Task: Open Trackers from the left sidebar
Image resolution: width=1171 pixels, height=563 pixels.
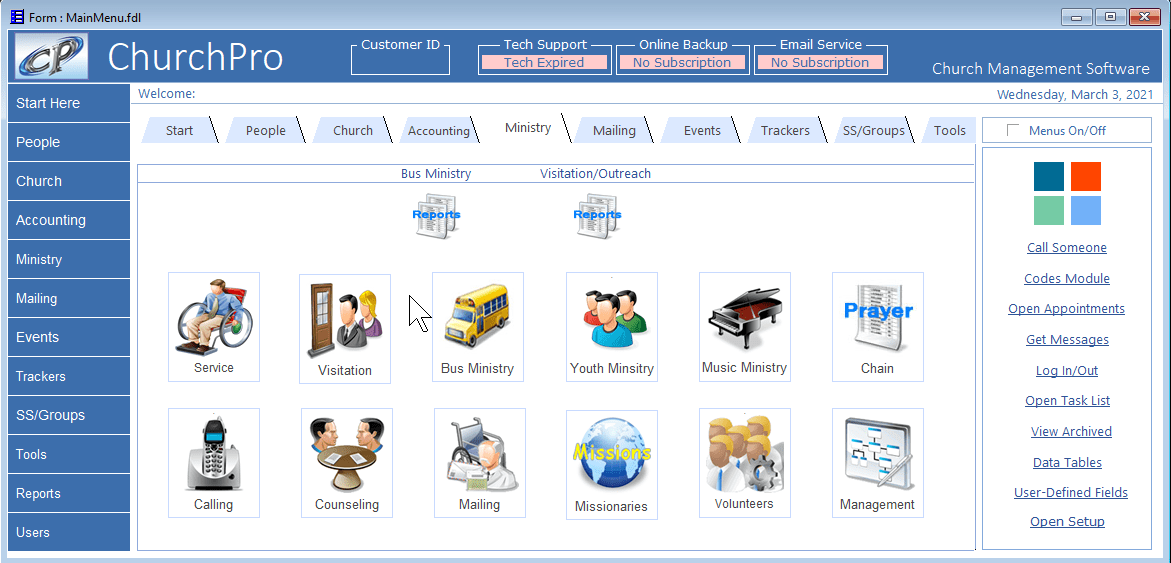Action: click(x=69, y=376)
